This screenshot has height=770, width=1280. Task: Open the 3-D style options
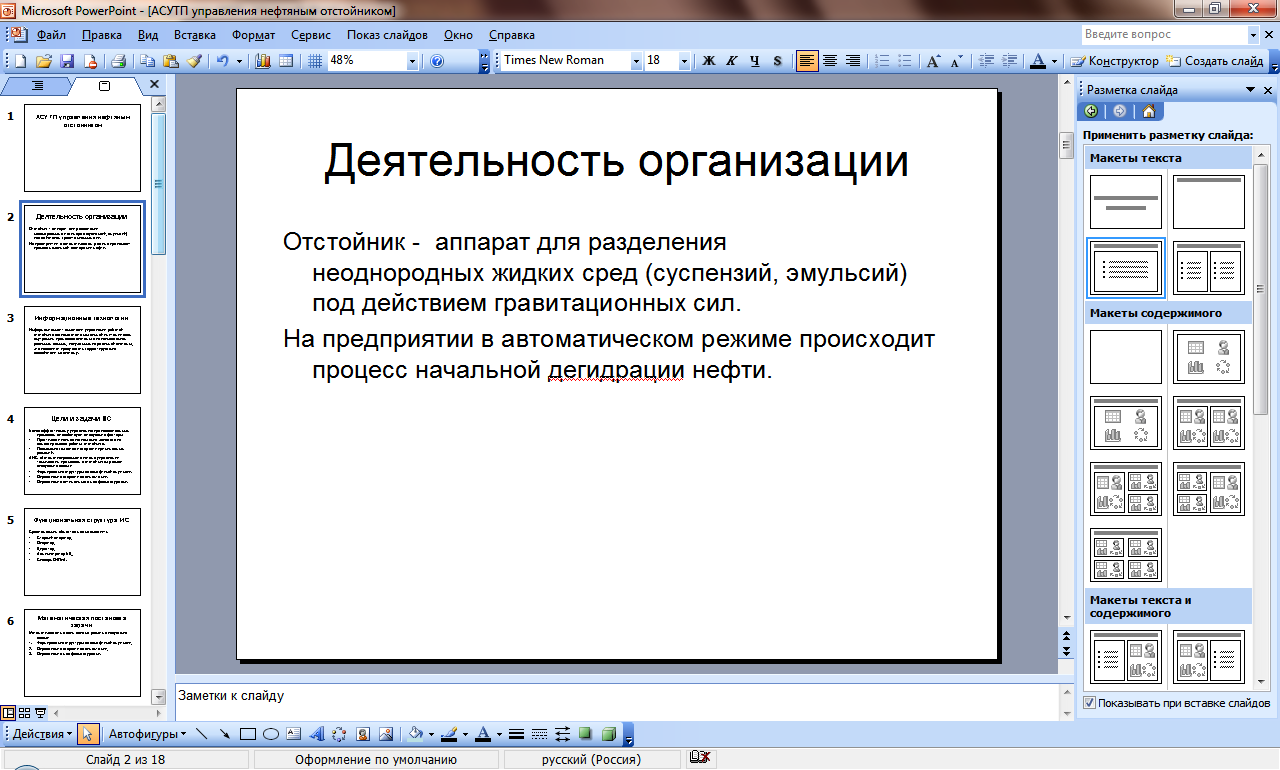(608, 734)
